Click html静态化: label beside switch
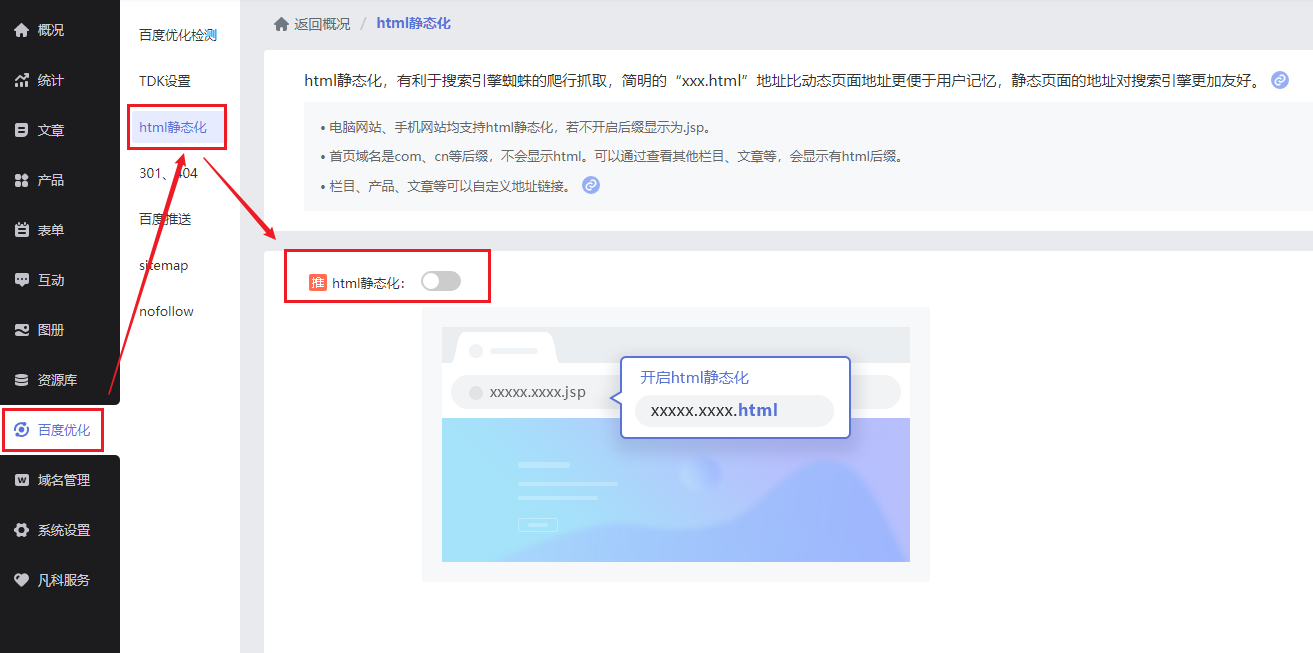This screenshot has width=1313, height=653. (x=369, y=283)
